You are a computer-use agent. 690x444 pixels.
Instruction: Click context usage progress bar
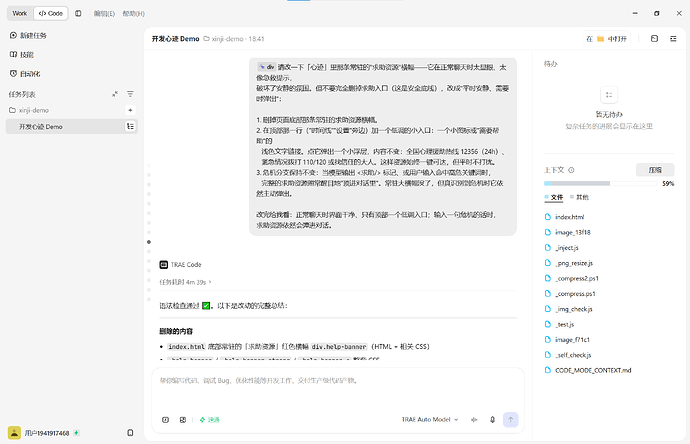click(600, 183)
